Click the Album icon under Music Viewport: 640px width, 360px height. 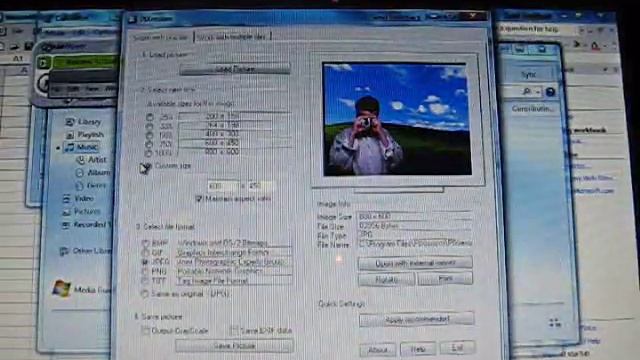pyautogui.click(x=80, y=173)
